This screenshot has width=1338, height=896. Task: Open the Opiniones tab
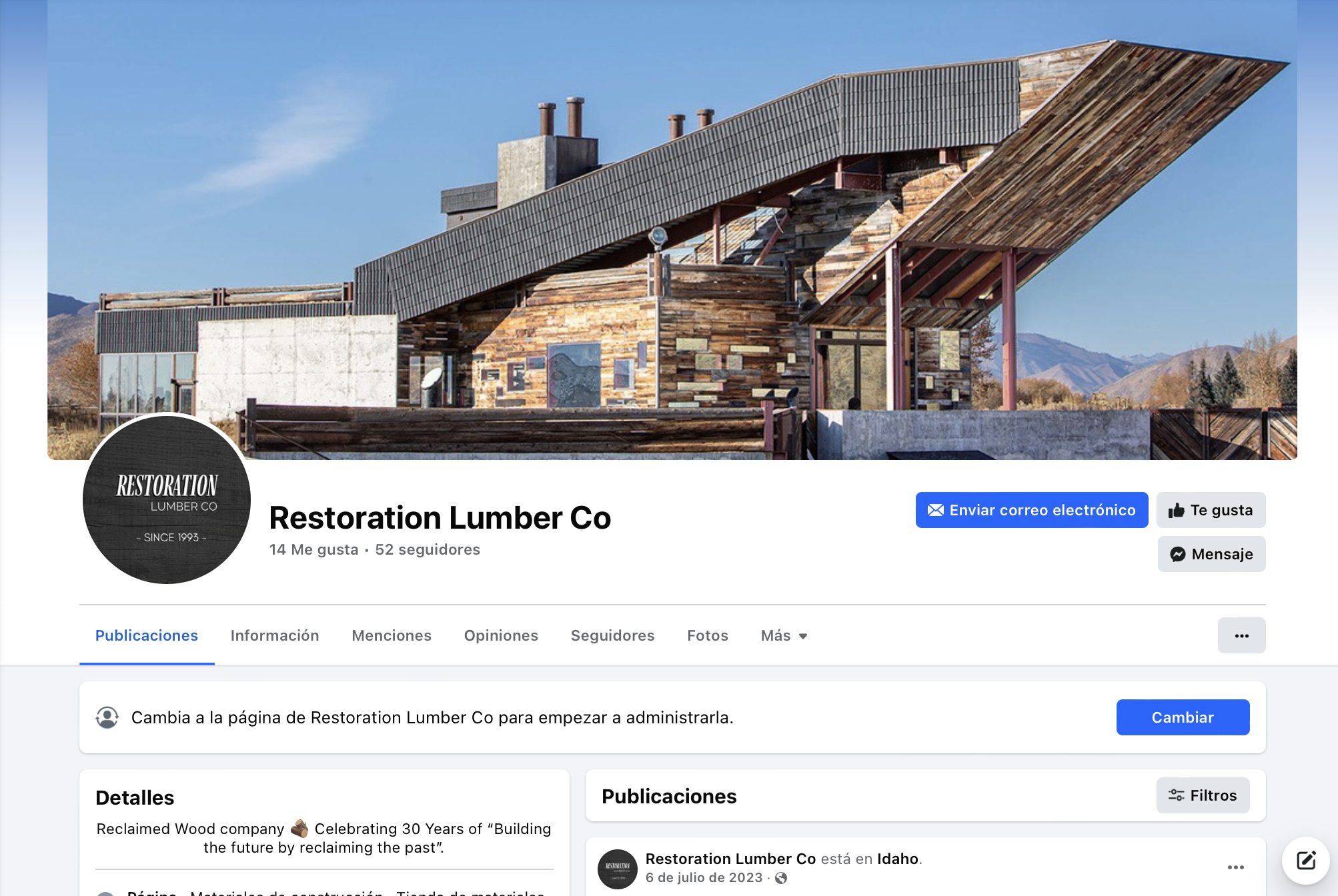(501, 636)
